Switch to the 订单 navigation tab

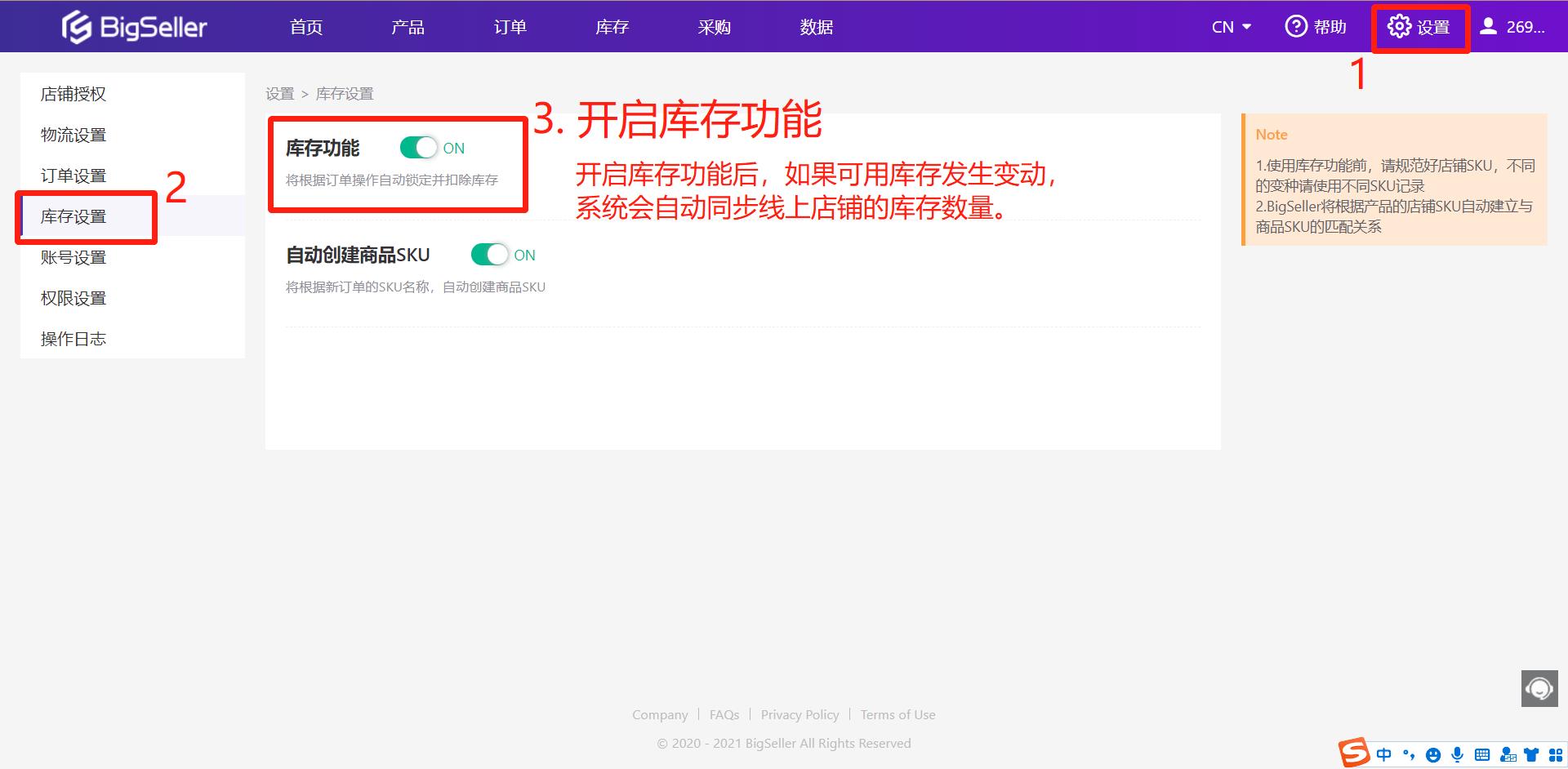(x=510, y=26)
